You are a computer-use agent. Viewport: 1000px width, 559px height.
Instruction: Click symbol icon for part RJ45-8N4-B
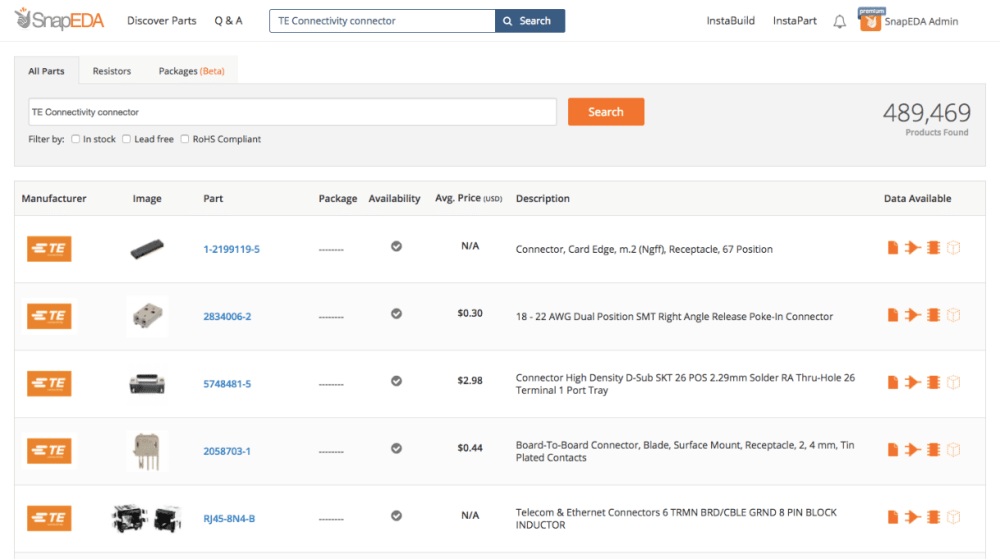[912, 517]
